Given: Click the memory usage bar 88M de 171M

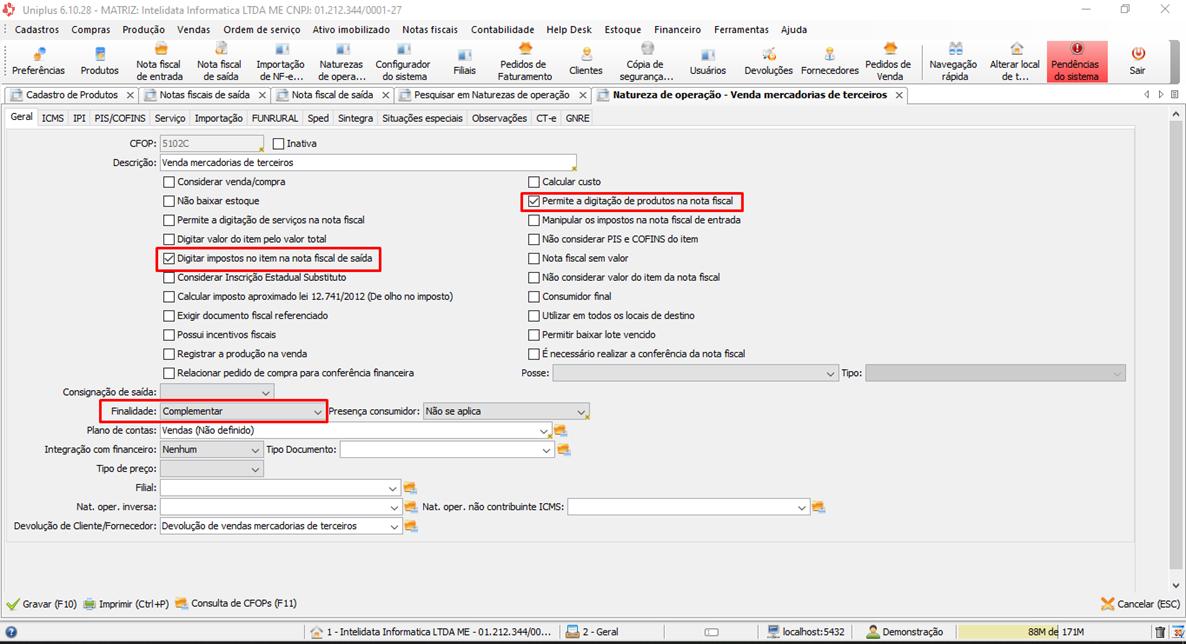Looking at the screenshot, I should (1052, 632).
